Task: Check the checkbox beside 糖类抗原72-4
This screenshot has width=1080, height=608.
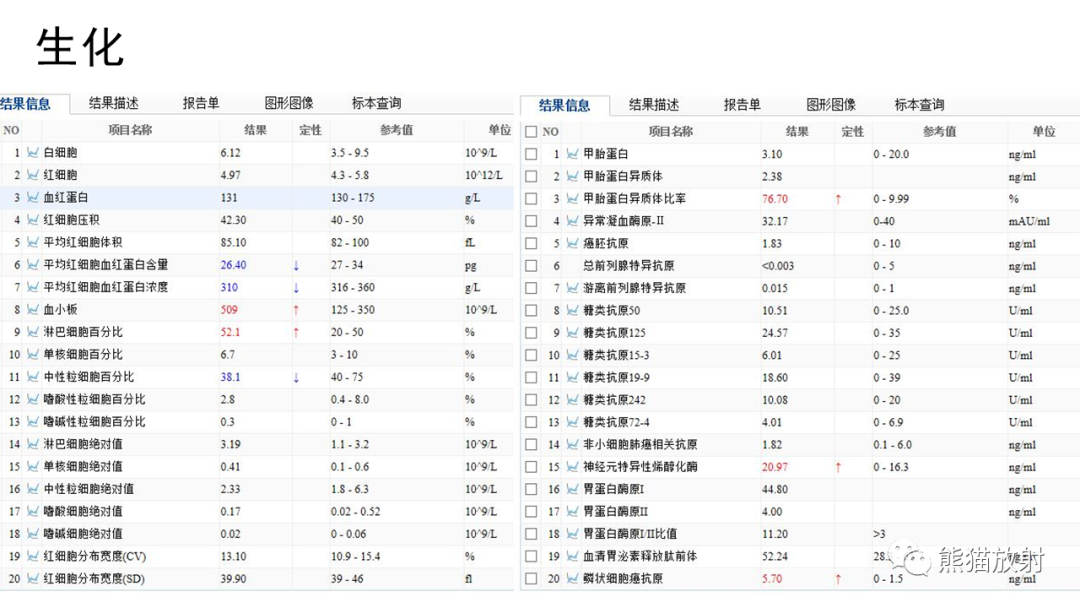Action: point(530,420)
